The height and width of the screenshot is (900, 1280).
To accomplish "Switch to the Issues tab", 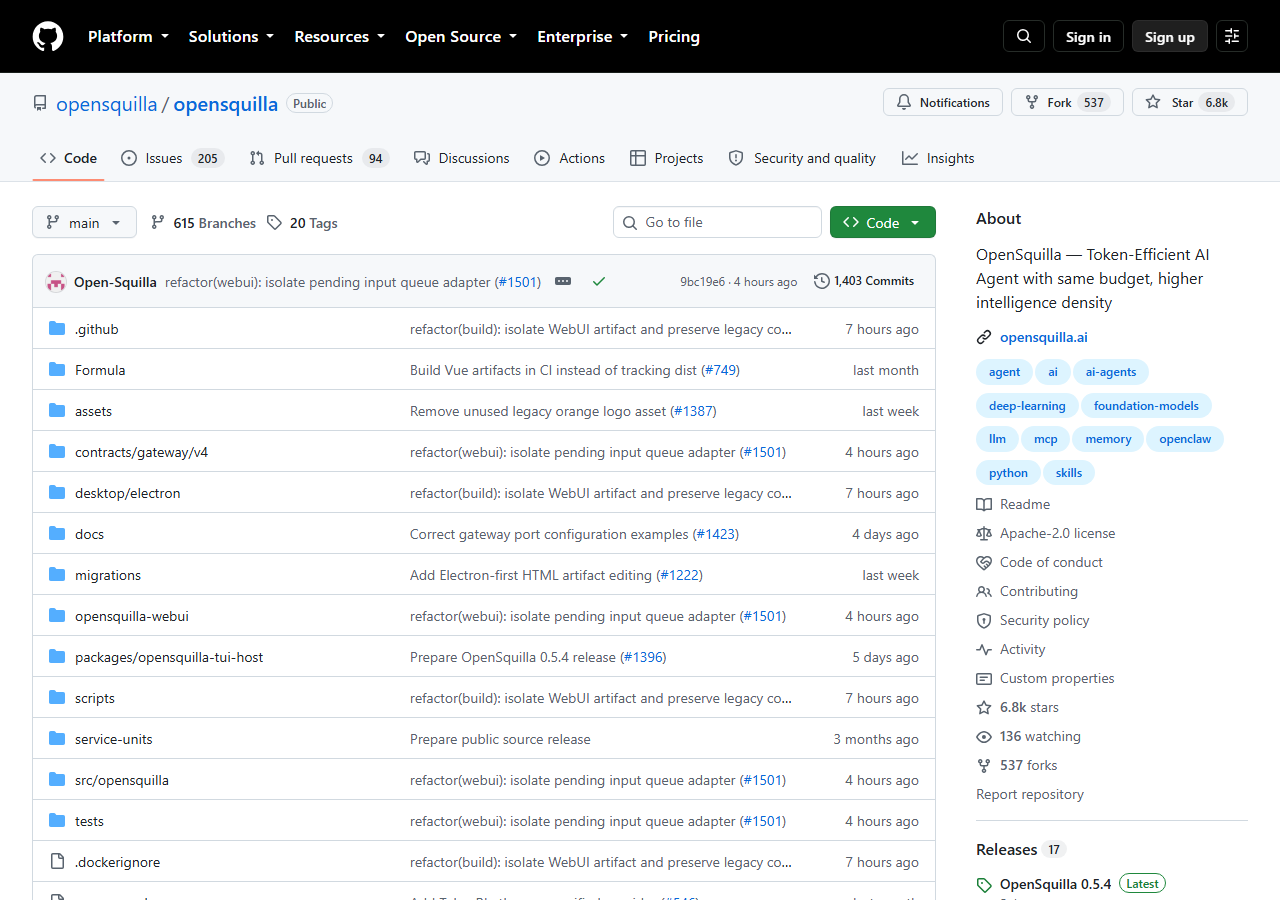I will click(172, 158).
